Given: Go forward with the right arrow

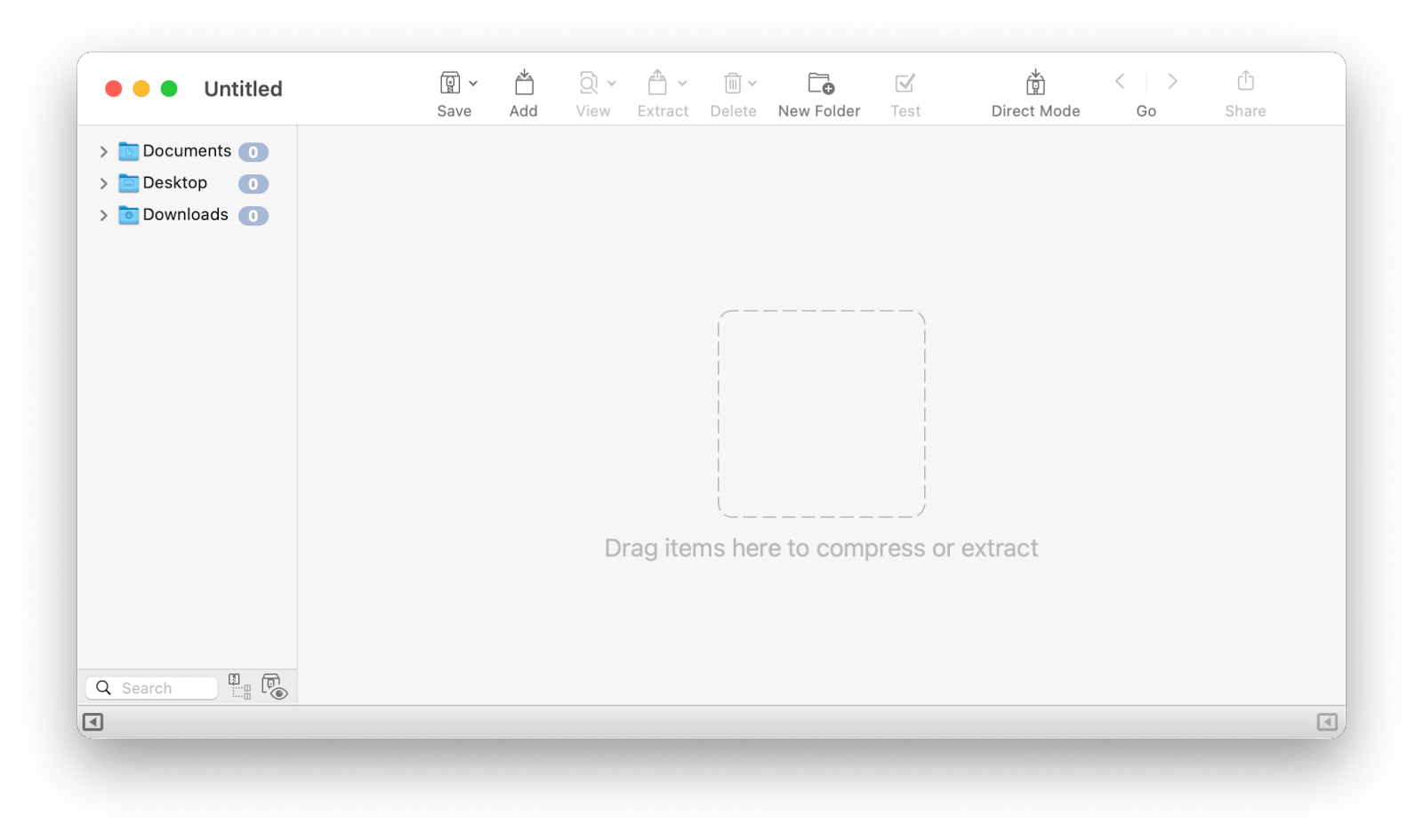Looking at the screenshot, I should [x=1172, y=81].
